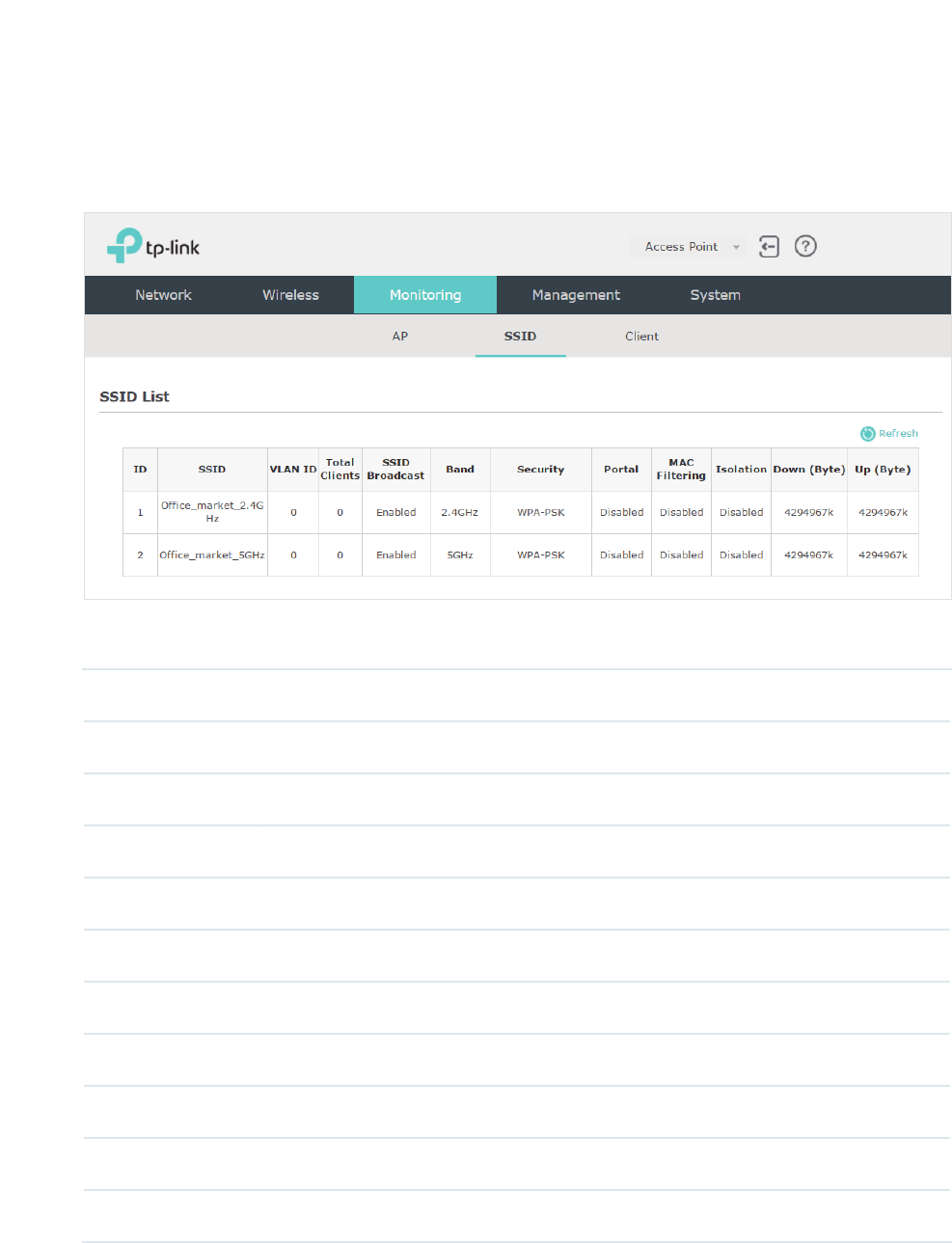This screenshot has width=952, height=1243.
Task: Click the 2.4GHz band cell
Action: coord(460,513)
